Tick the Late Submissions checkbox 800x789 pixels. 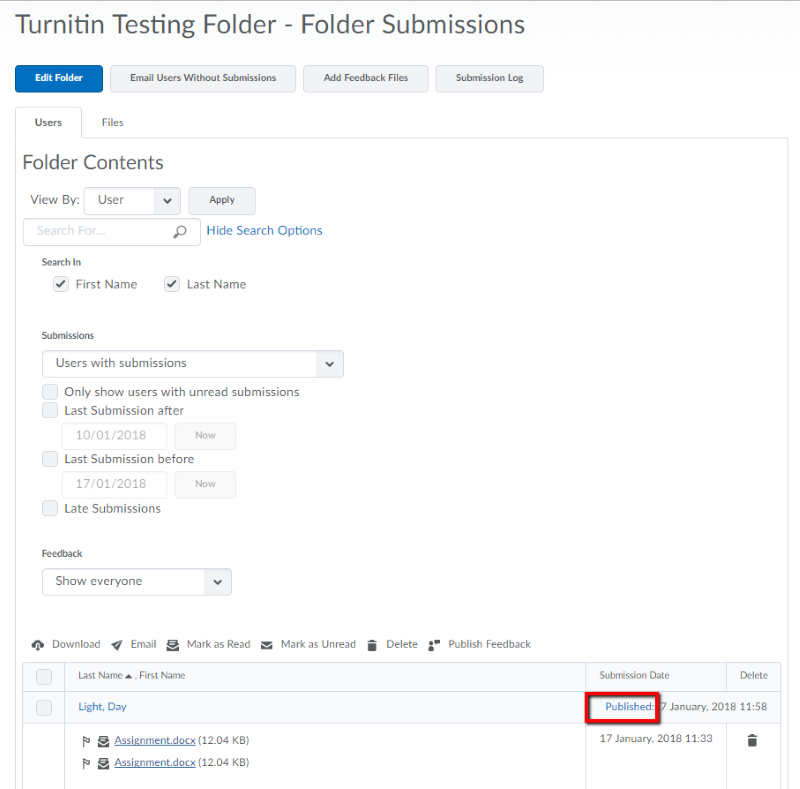point(50,508)
